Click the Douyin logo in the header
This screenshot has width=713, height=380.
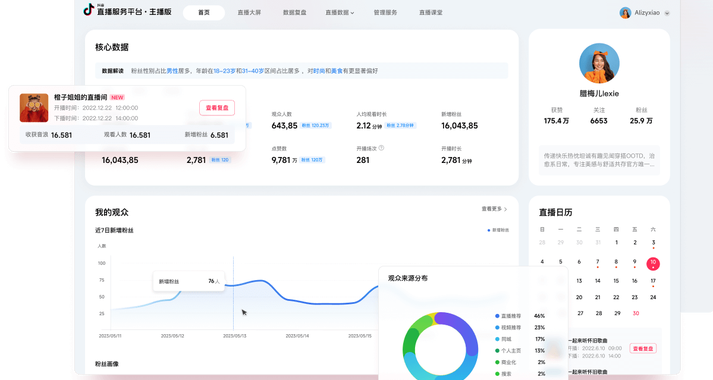tap(89, 10)
